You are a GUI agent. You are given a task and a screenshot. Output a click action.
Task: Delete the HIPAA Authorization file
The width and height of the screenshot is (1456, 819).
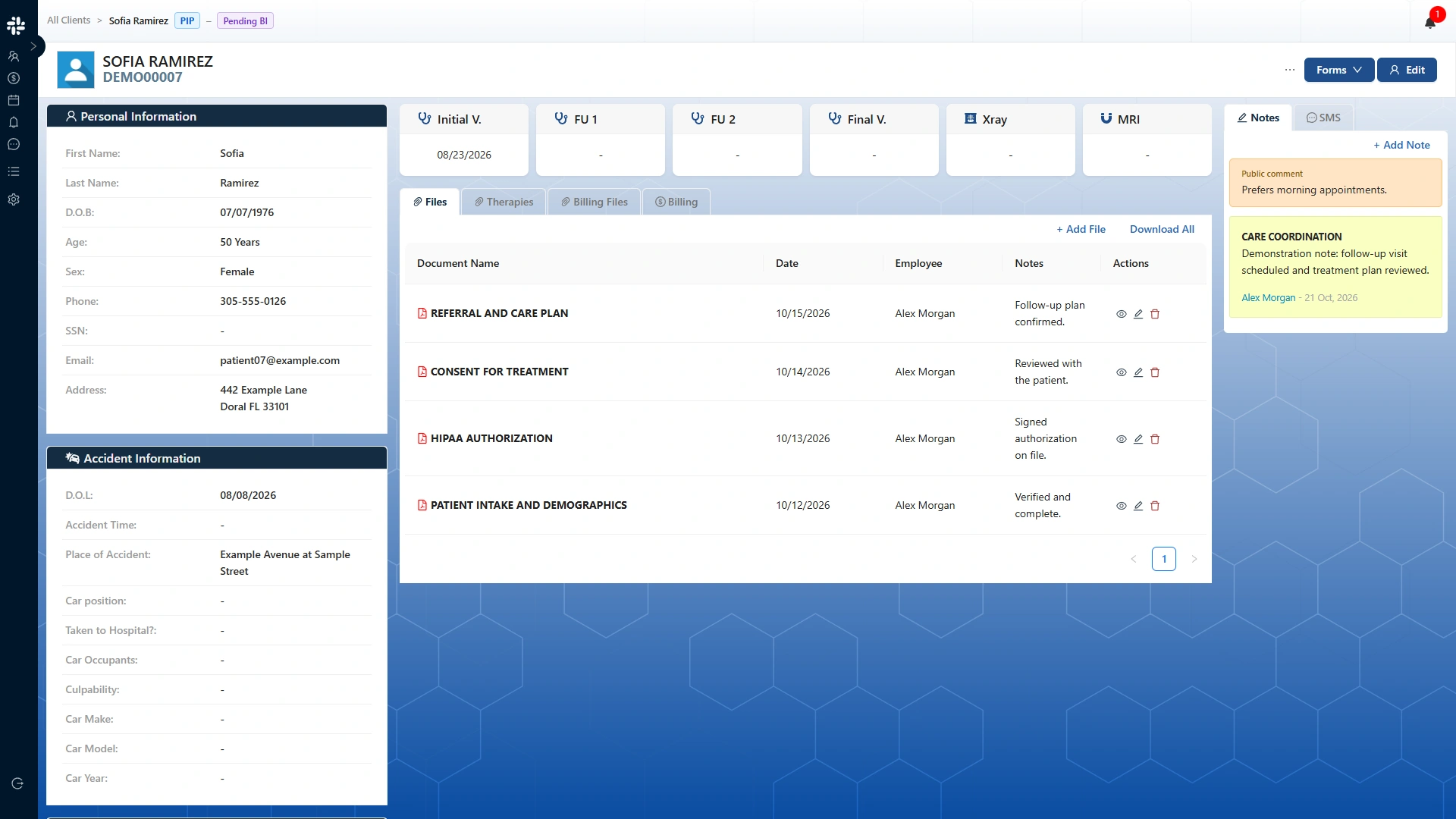point(1155,439)
